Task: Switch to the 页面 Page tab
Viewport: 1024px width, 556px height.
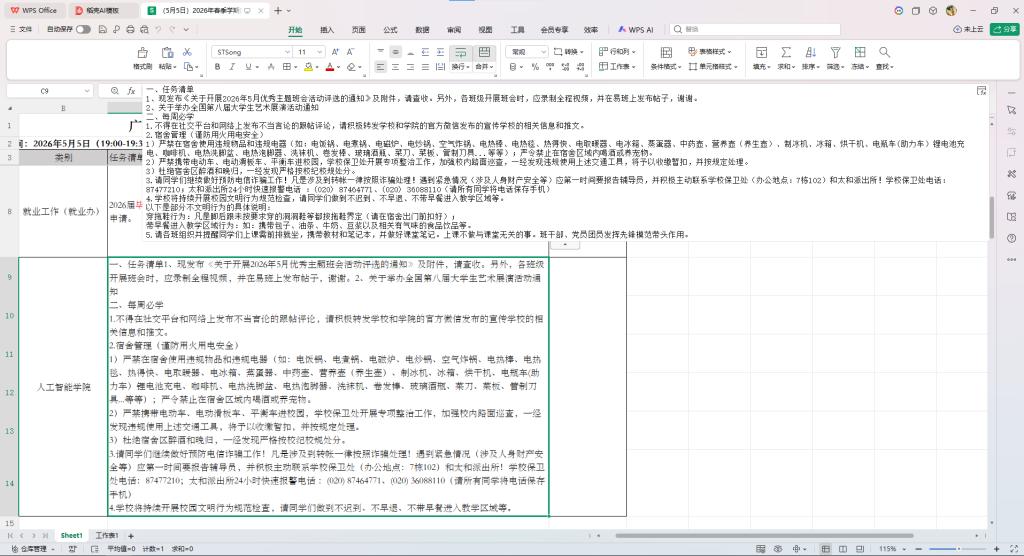Action: click(x=359, y=29)
